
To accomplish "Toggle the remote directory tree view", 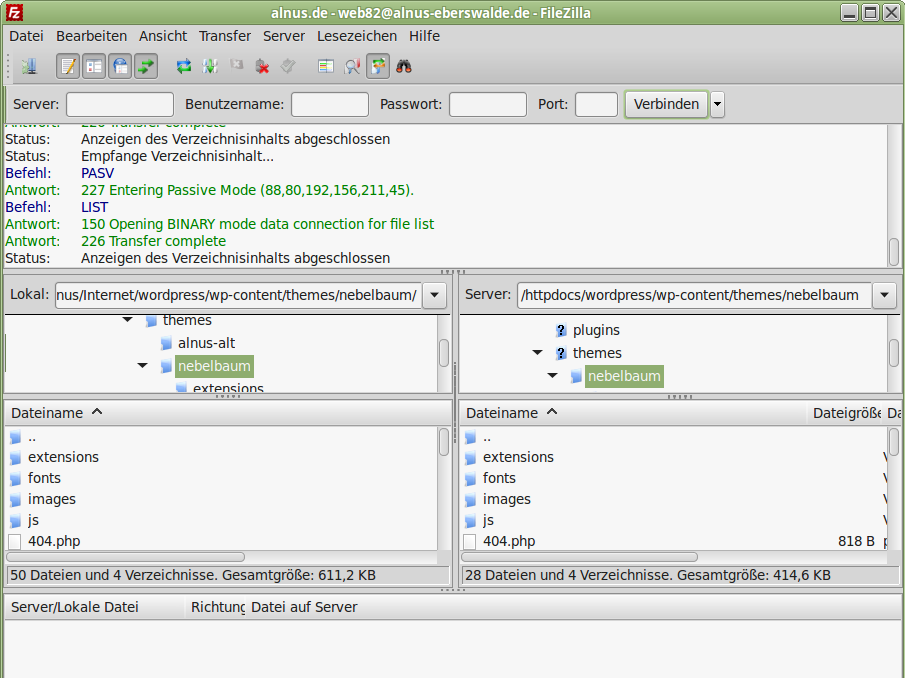I will pyautogui.click(x=120, y=66).
